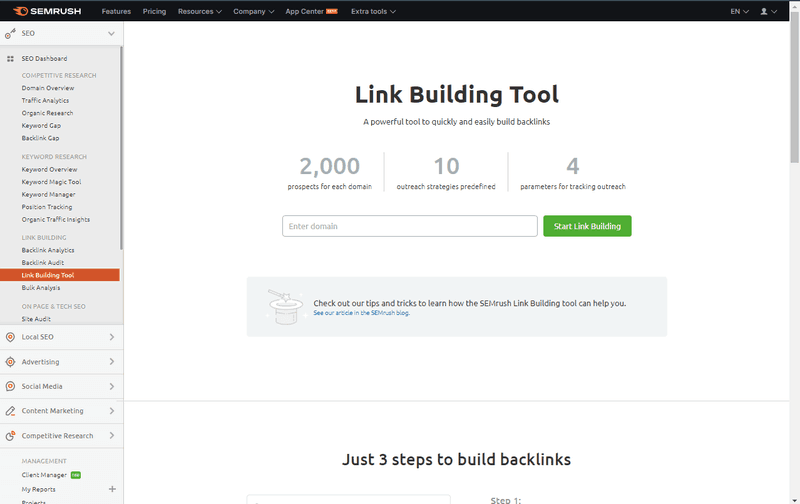800x504 pixels.
Task: Open Keyword Magic Tool in sidebar
Action: click(x=52, y=182)
